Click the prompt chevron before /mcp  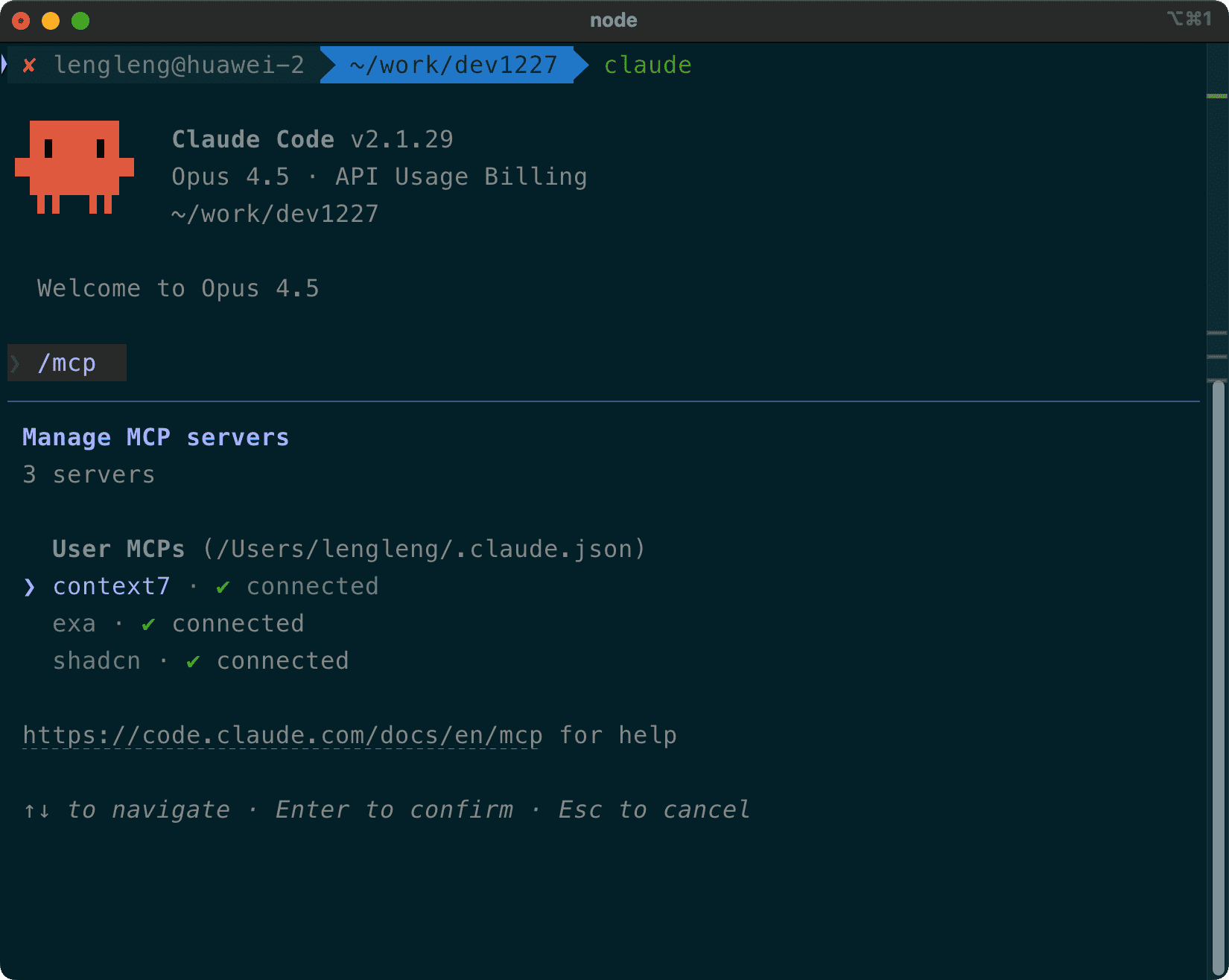tap(16, 363)
